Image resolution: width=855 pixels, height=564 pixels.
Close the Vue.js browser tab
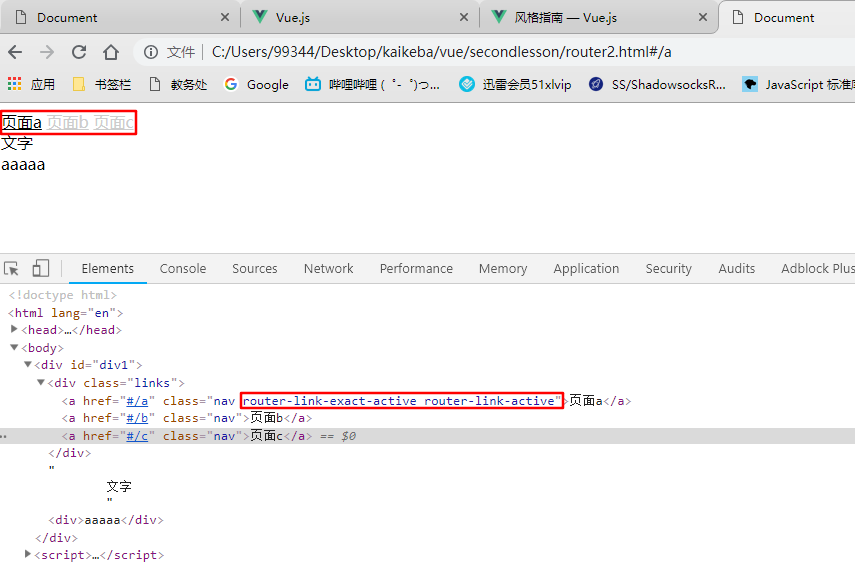pos(463,17)
